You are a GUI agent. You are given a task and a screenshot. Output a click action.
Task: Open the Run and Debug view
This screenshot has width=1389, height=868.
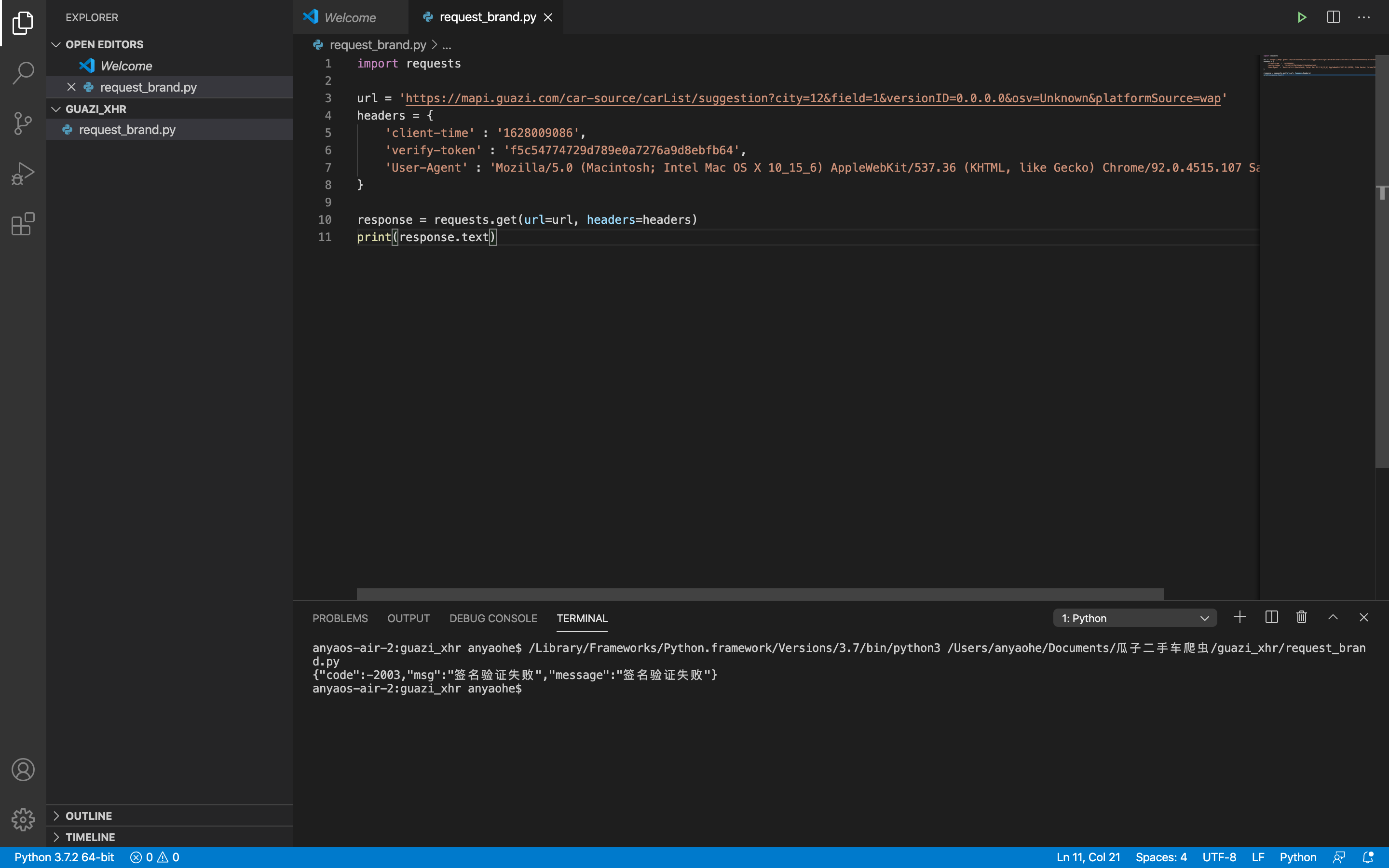23,174
